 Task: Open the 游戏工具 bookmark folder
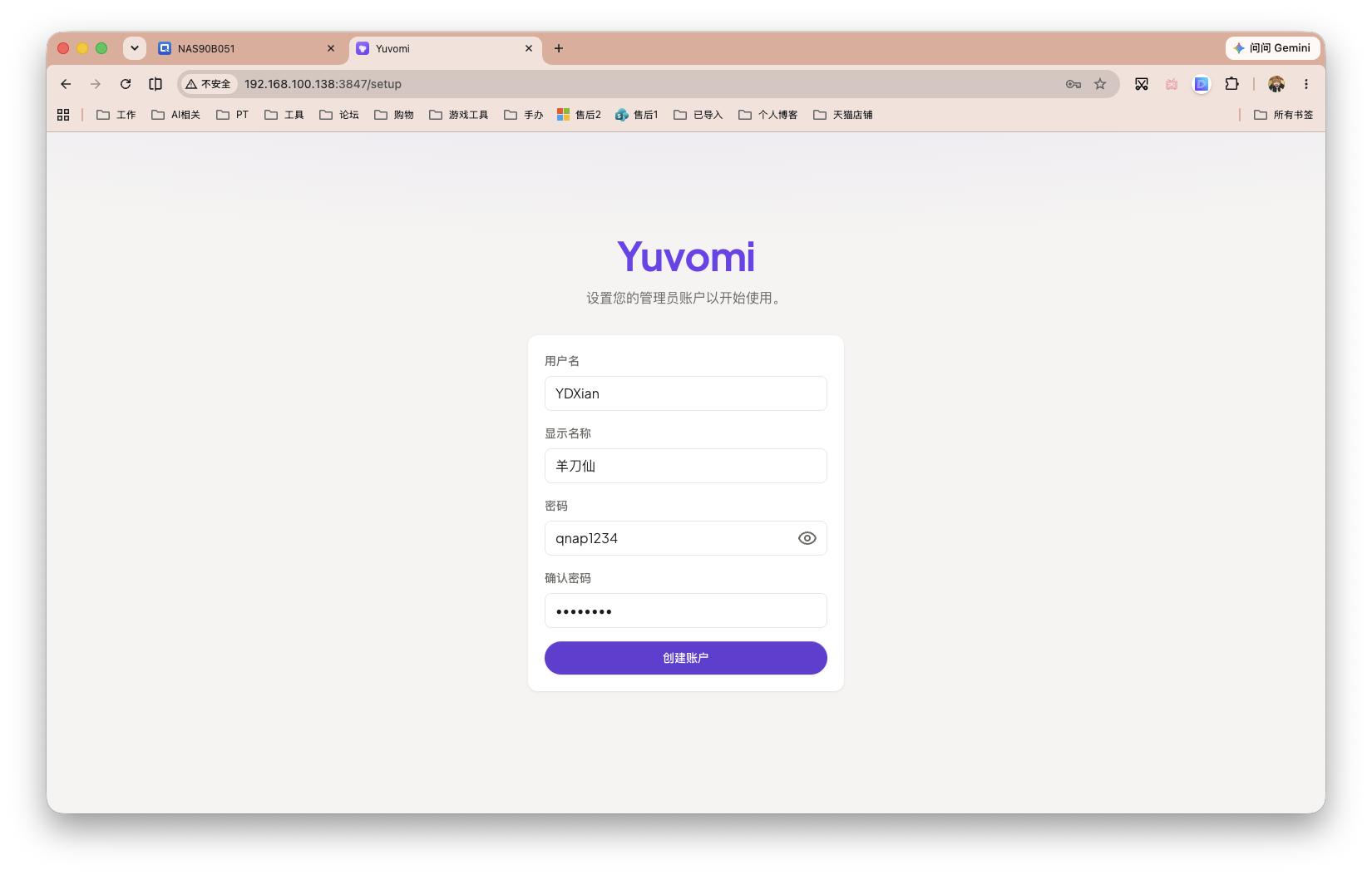pyautogui.click(x=459, y=115)
